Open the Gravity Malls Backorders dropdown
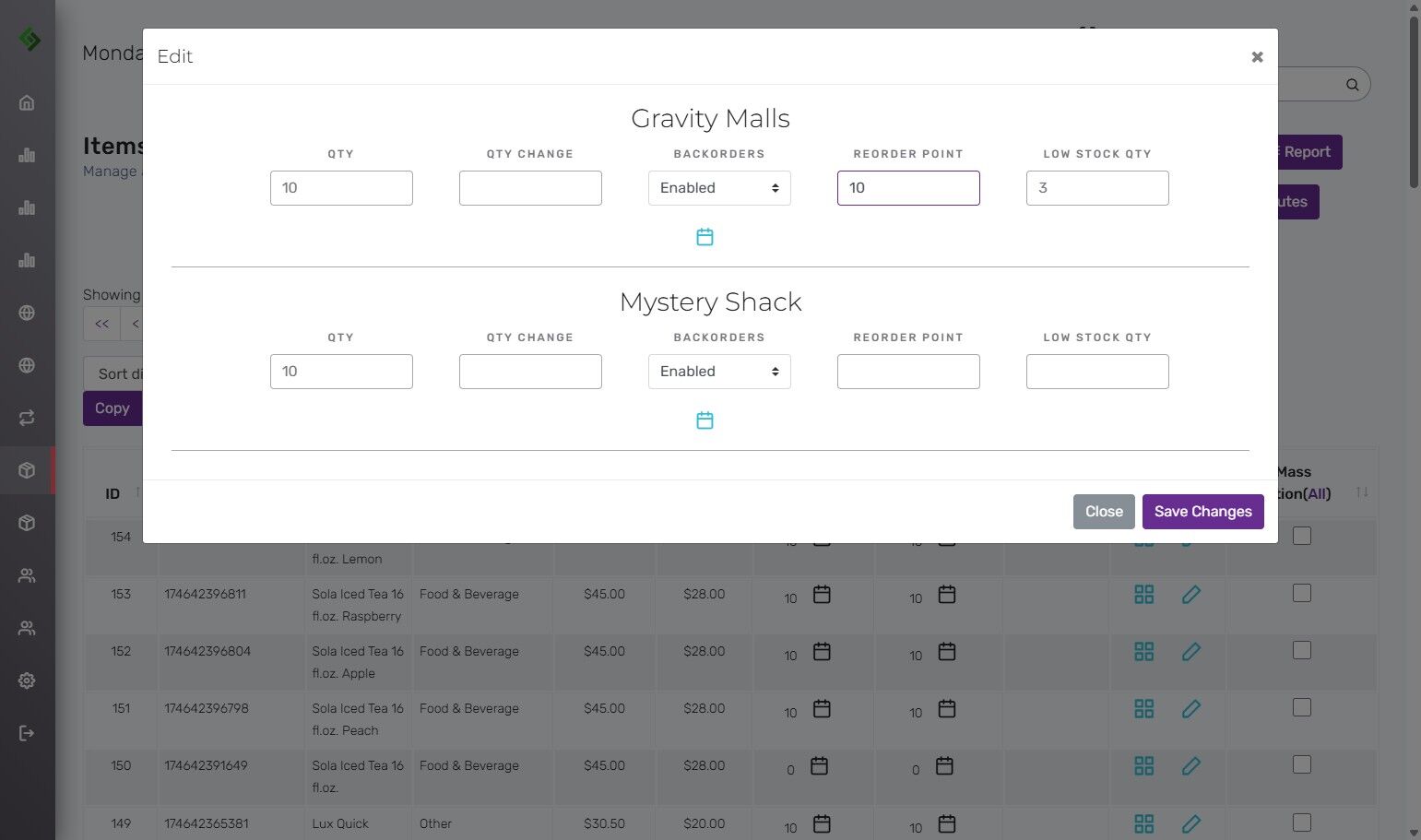The height and width of the screenshot is (840, 1421). pos(719,188)
